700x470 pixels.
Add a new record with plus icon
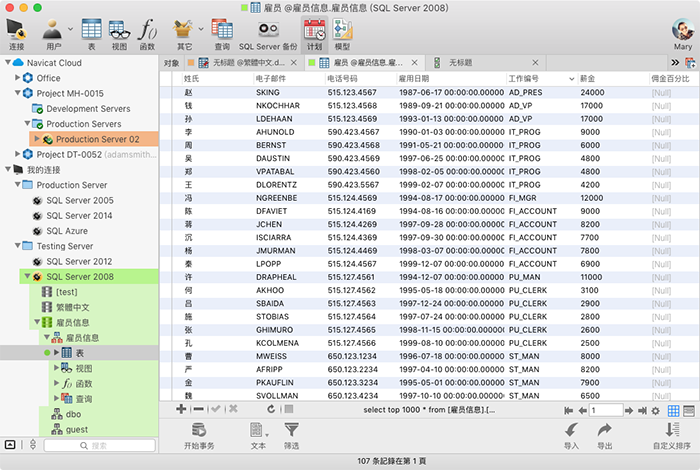[181, 409]
